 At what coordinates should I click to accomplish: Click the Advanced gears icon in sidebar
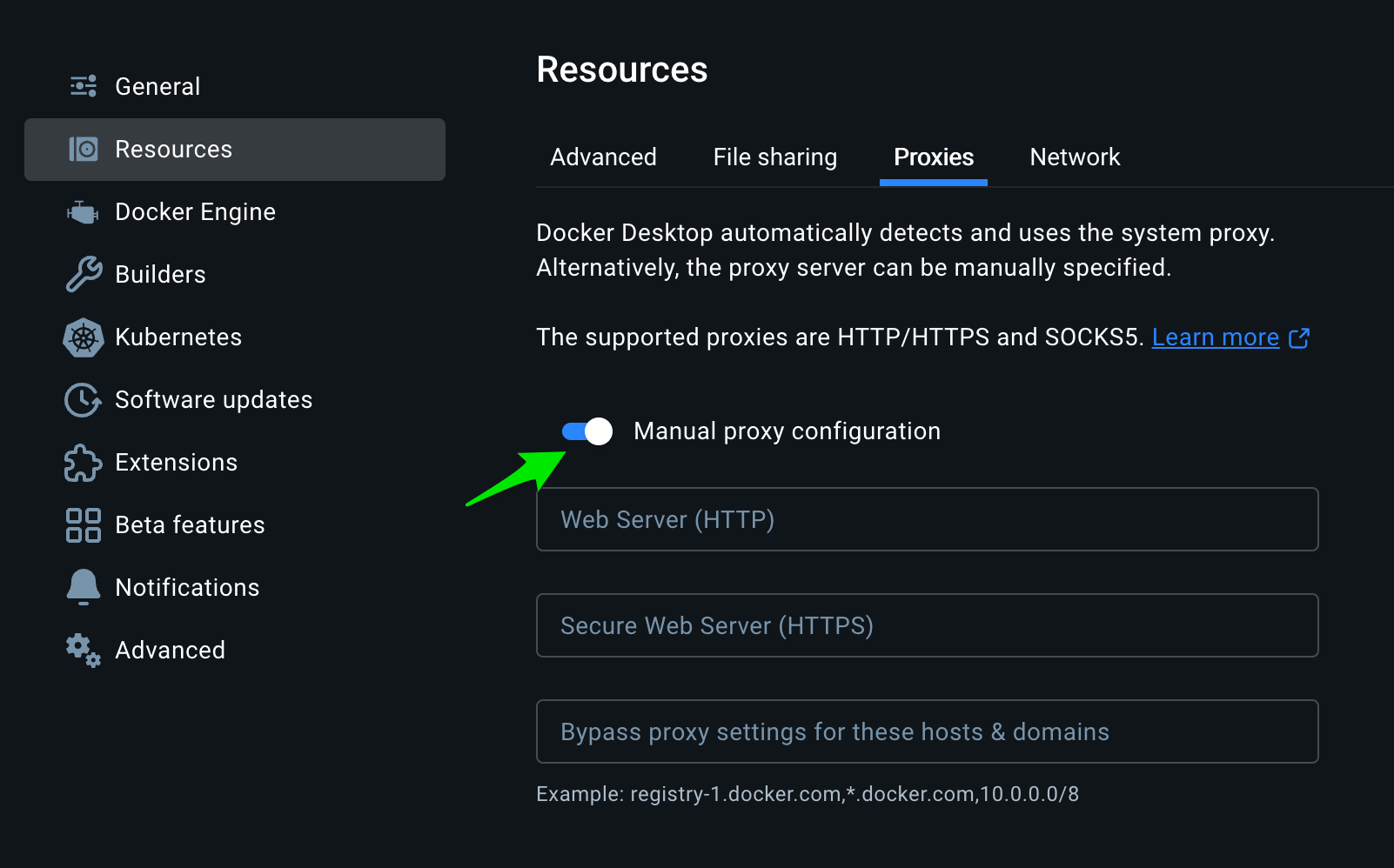click(84, 650)
